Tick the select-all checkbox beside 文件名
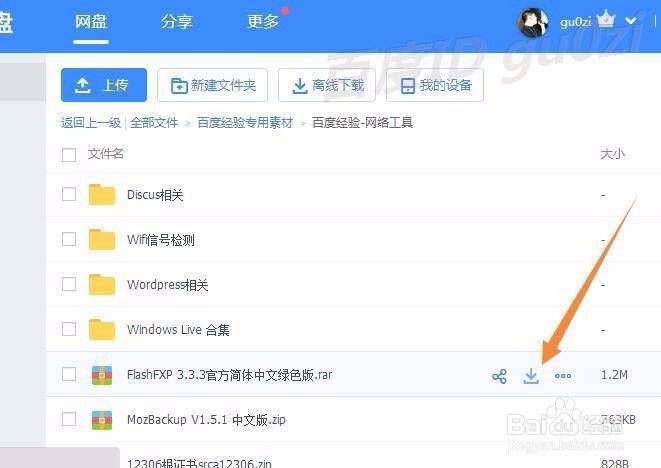 click(69, 155)
